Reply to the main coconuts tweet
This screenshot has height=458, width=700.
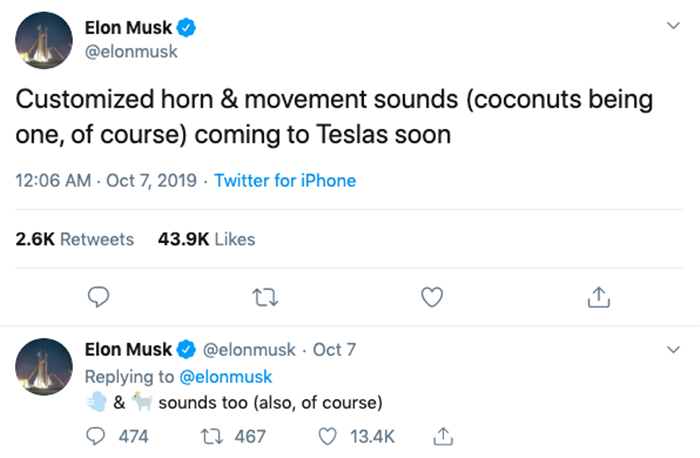coord(98,297)
